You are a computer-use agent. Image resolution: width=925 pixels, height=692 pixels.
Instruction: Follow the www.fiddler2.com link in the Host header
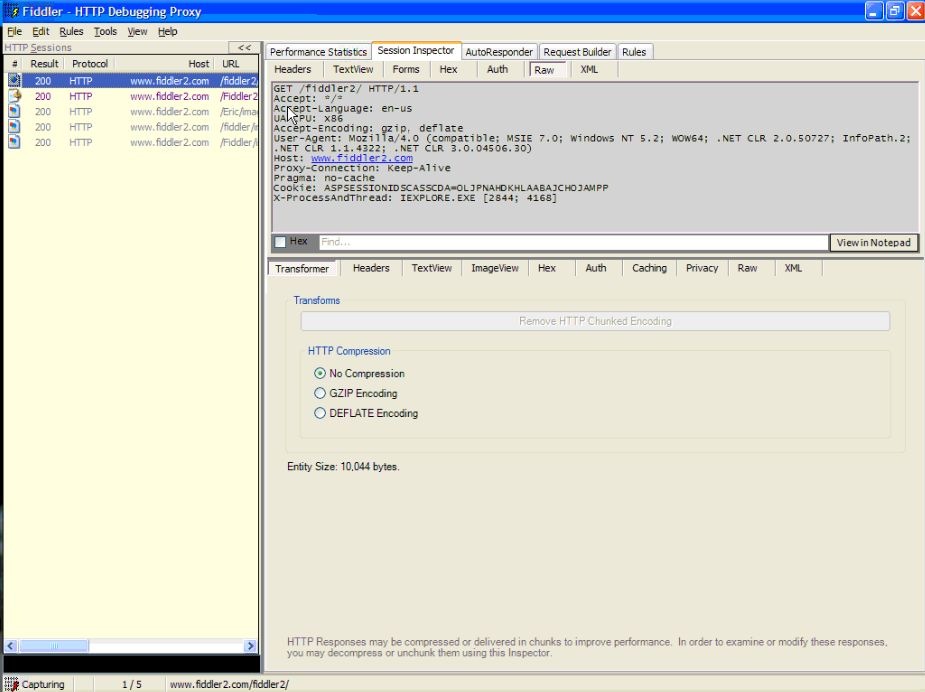coord(362,158)
